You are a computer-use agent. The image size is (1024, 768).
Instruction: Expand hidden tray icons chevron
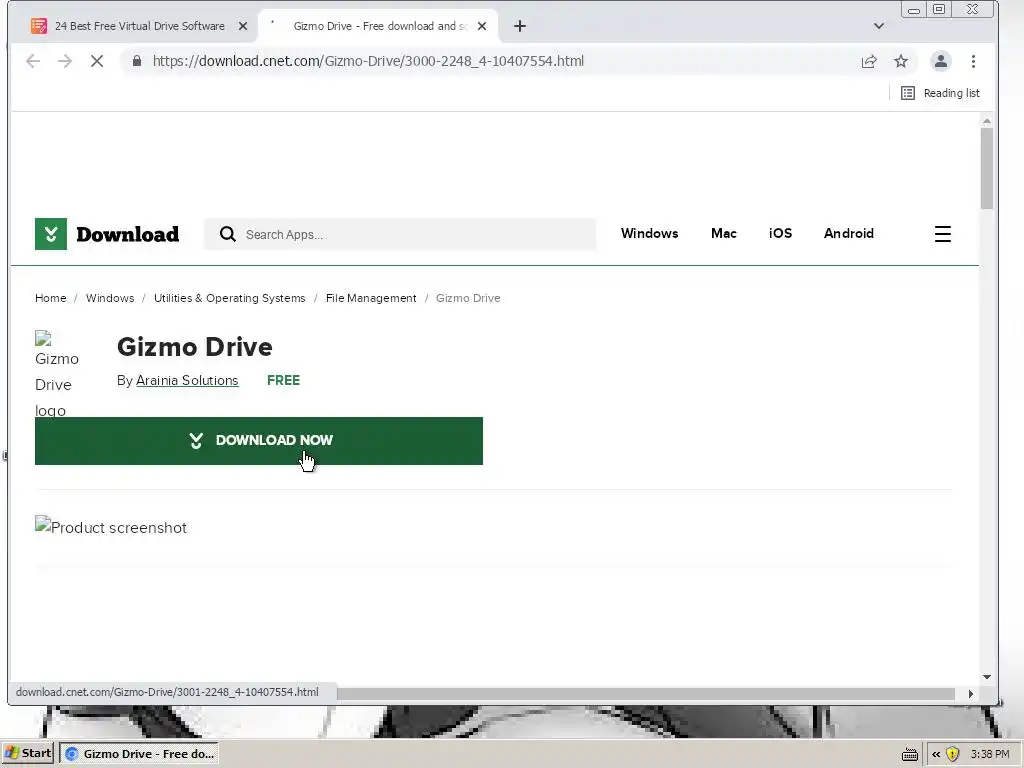tap(935, 754)
